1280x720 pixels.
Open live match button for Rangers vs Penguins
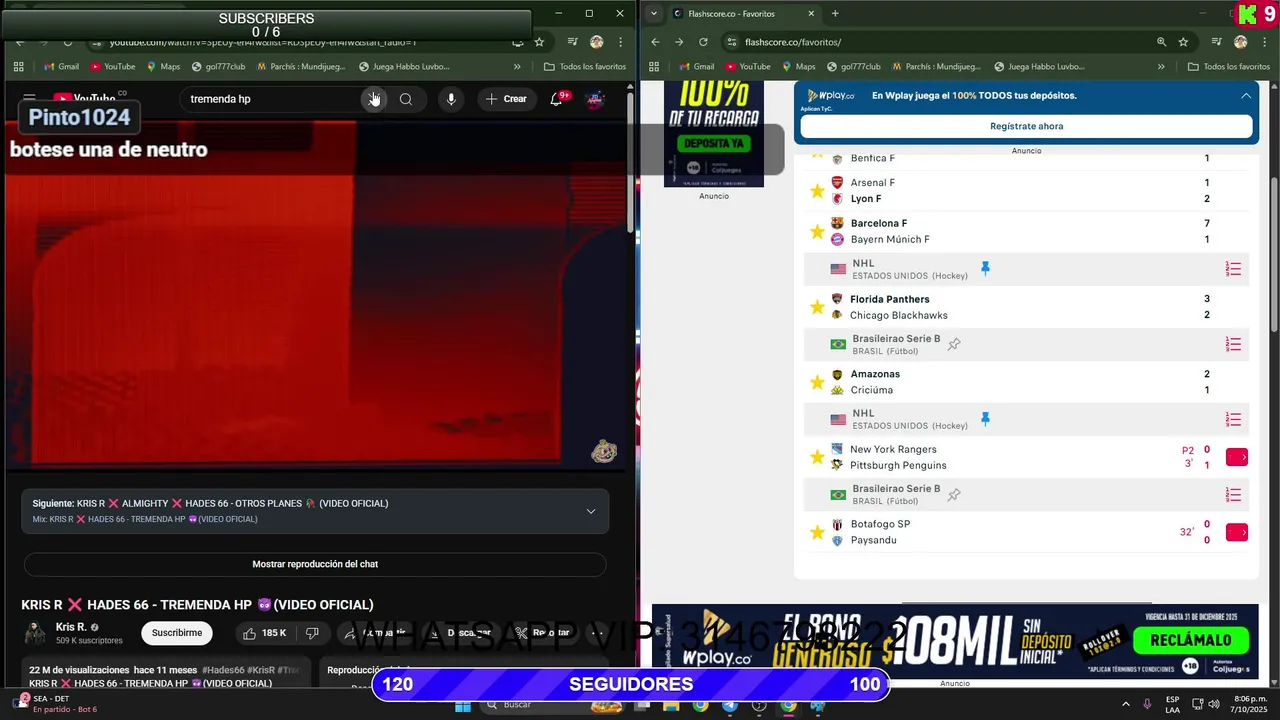pyautogui.click(x=1237, y=457)
